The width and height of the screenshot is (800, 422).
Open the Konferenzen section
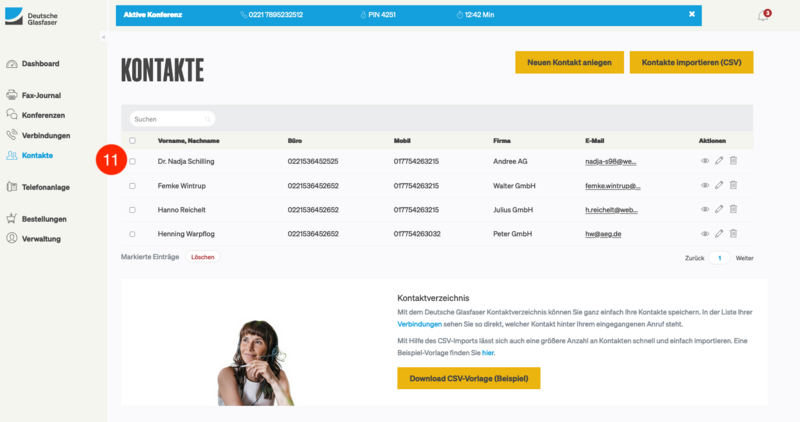pyautogui.click(x=42, y=115)
